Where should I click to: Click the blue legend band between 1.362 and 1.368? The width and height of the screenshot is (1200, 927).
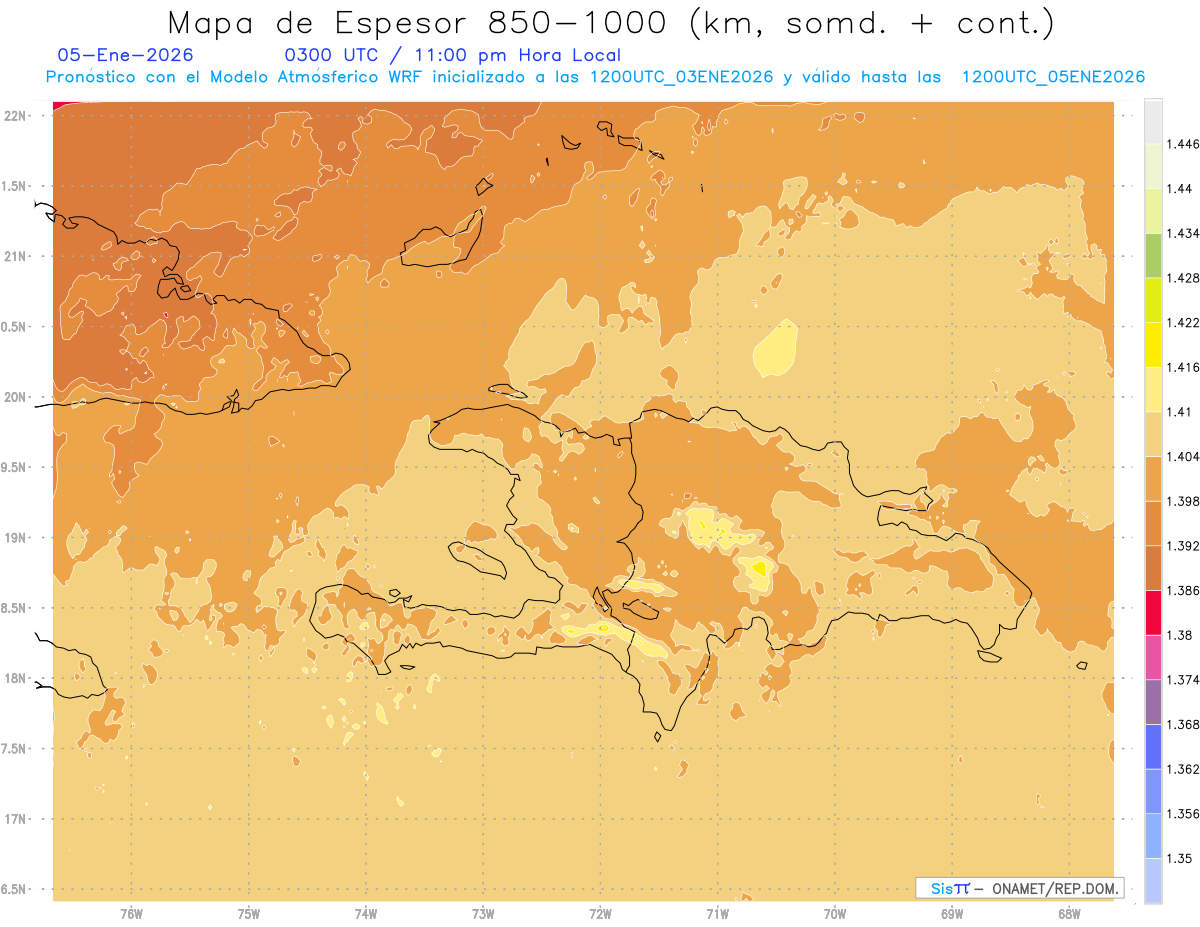coord(1153,747)
